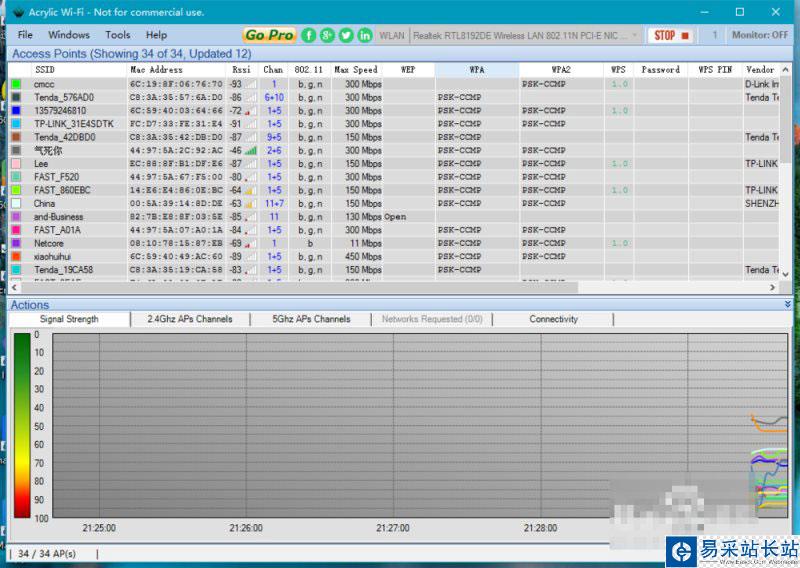Sort by Rssi column header
The height and width of the screenshot is (568, 800).
tap(242, 69)
